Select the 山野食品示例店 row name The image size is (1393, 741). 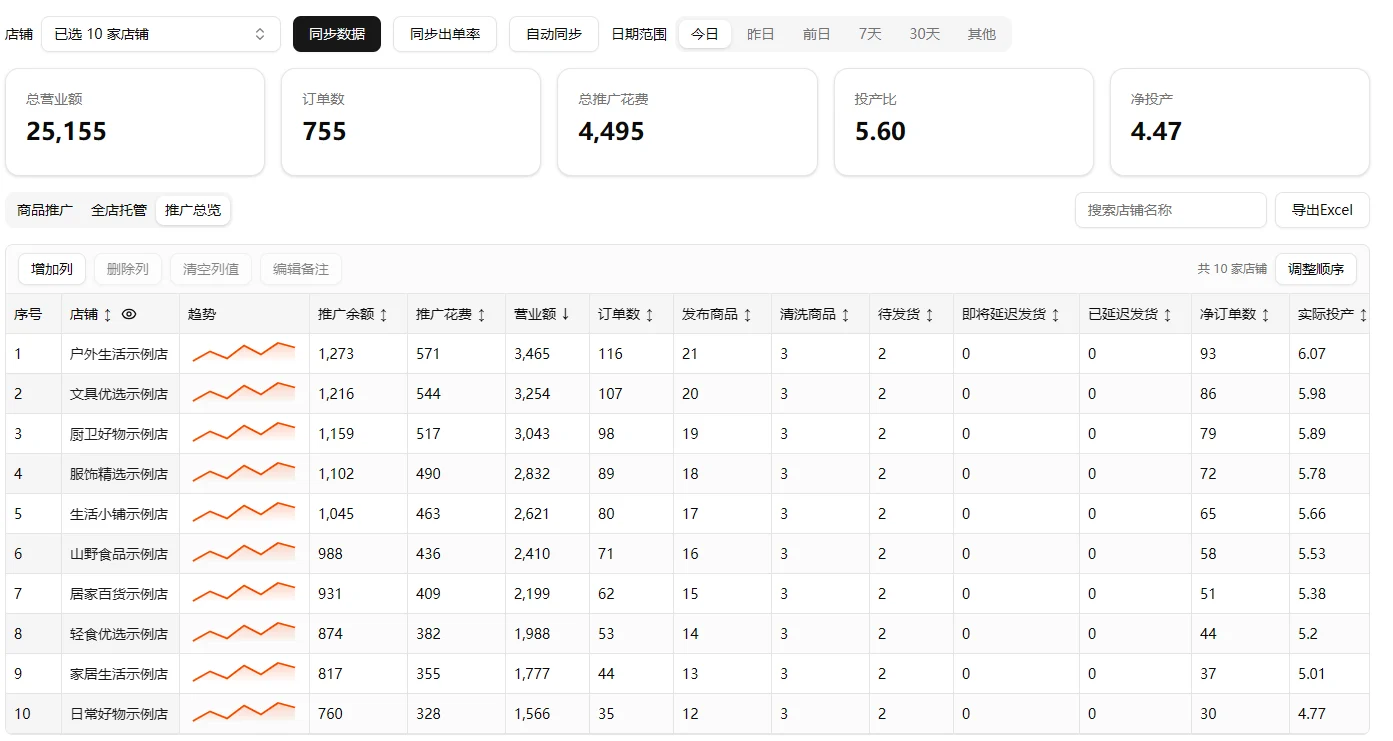click(x=119, y=554)
